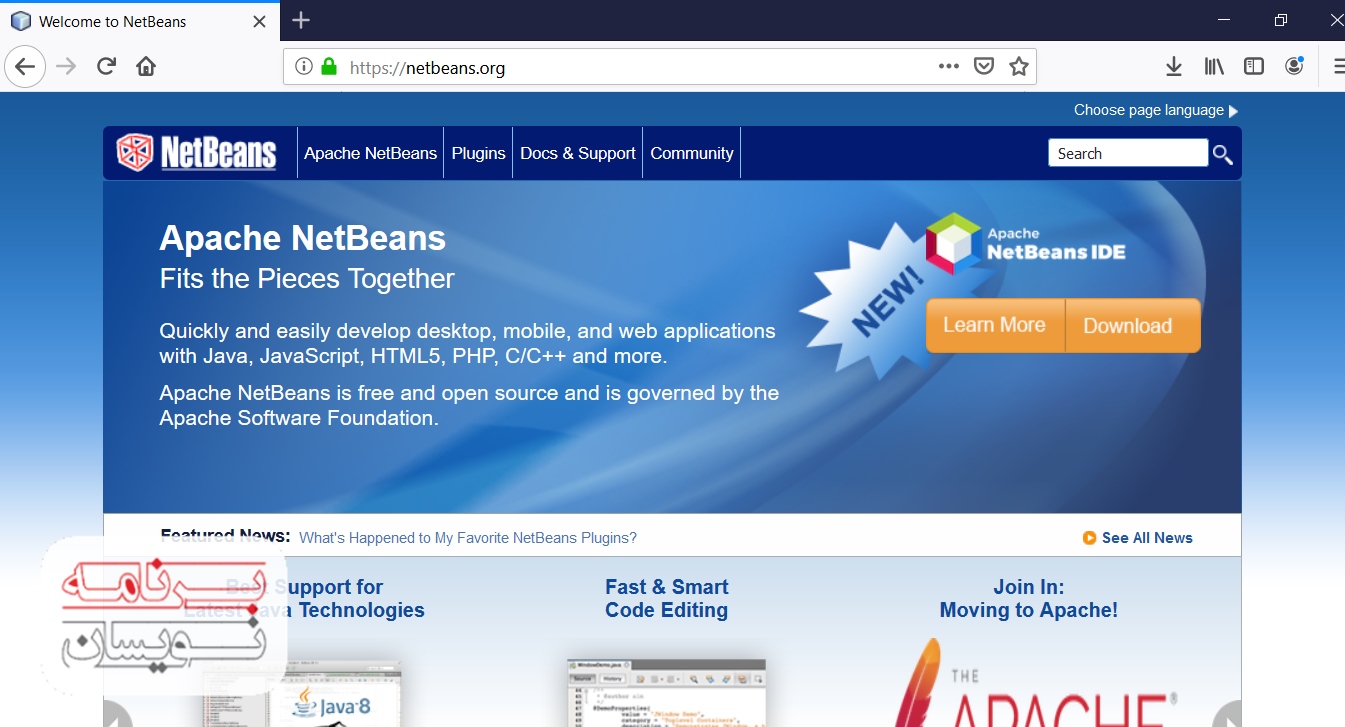This screenshot has height=727, width=1345.
Task: Click the search magnifier icon
Action: pos(1222,154)
